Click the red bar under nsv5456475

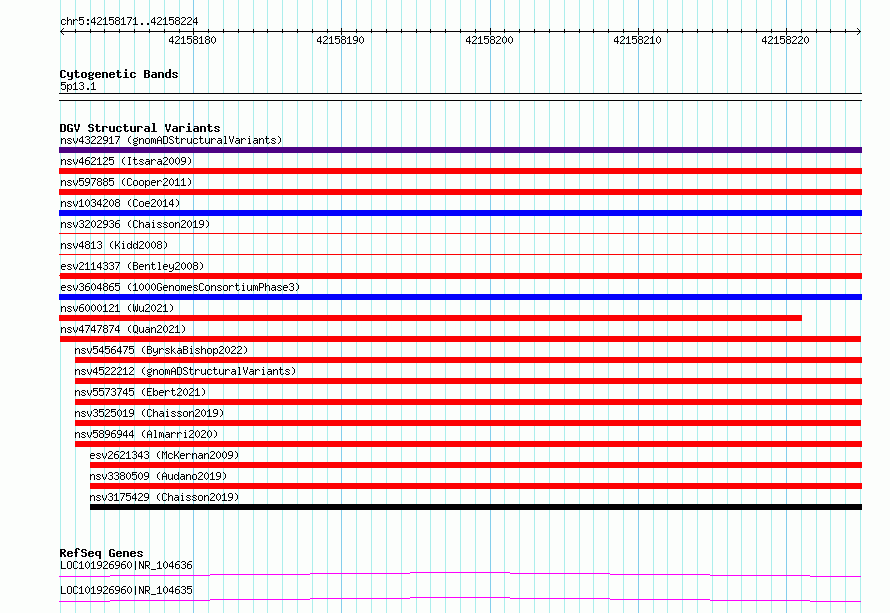coord(468,360)
